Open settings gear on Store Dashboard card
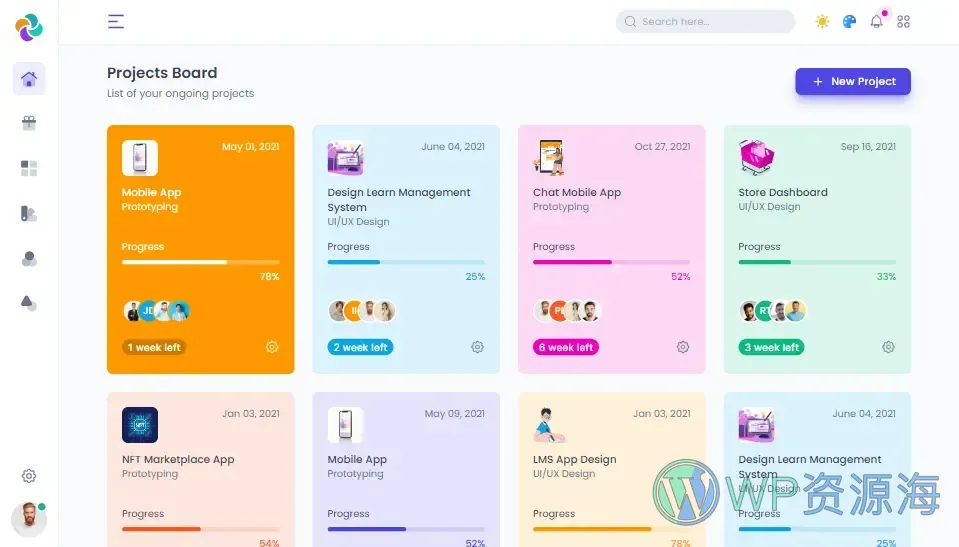 click(x=888, y=347)
